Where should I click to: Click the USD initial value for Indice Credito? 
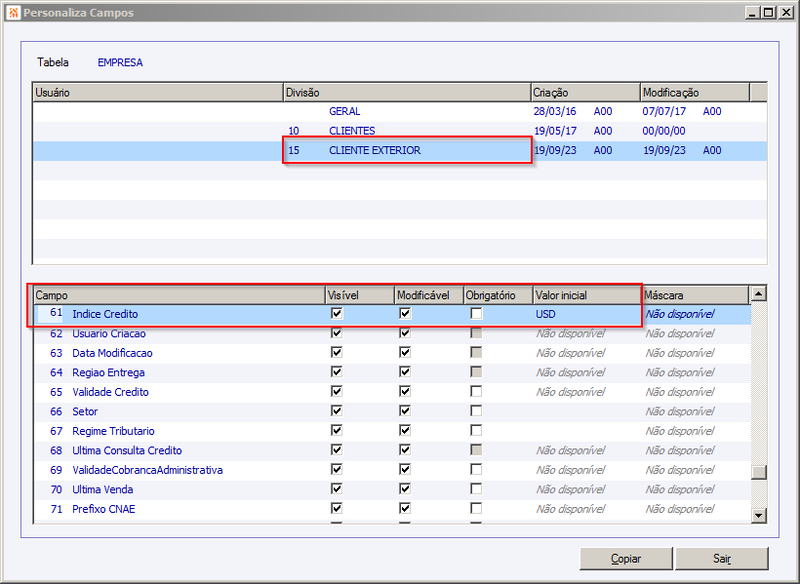(545, 314)
